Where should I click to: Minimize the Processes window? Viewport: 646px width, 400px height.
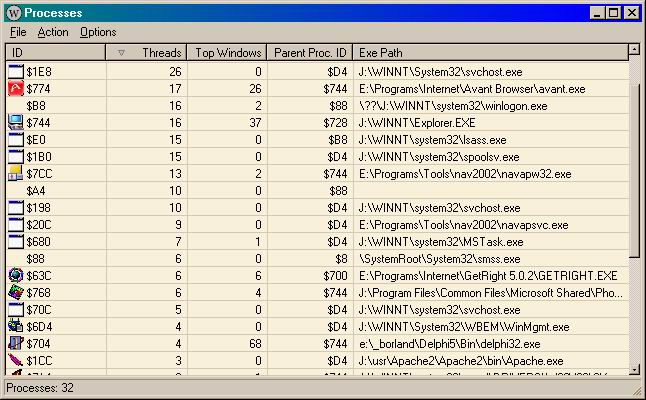click(x=596, y=13)
